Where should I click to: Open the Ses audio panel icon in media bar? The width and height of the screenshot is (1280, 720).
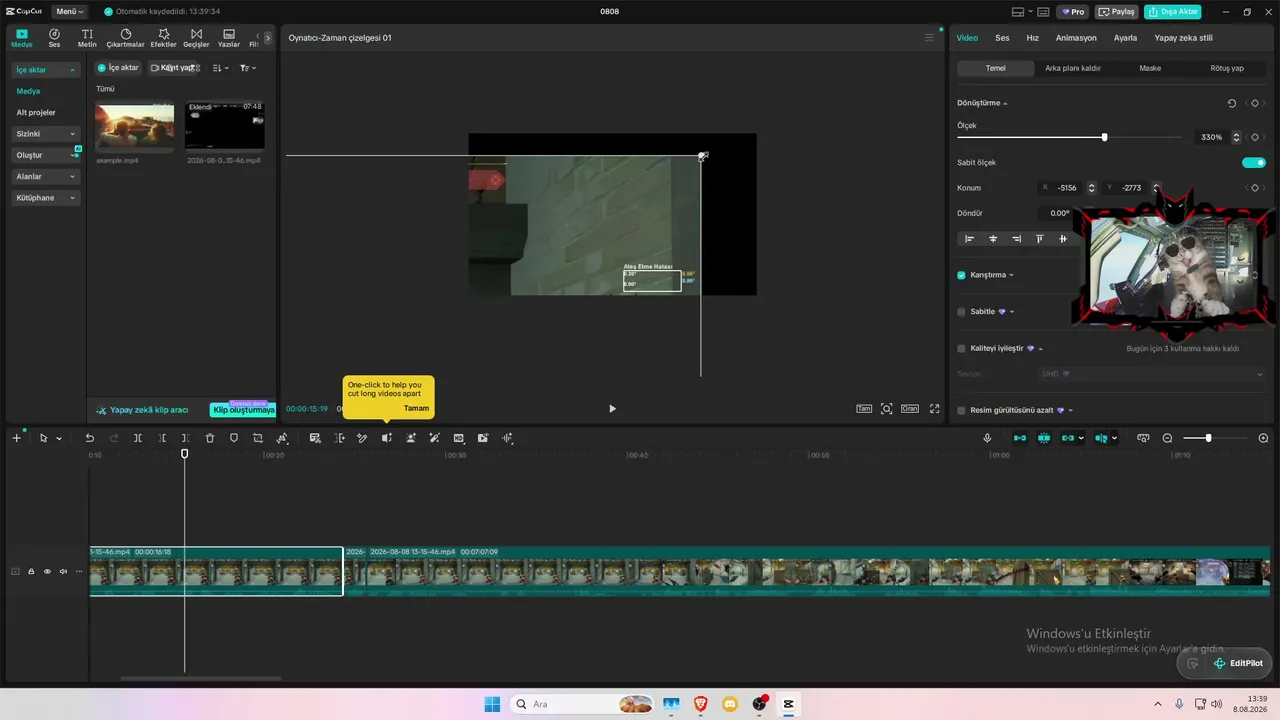[x=54, y=37]
